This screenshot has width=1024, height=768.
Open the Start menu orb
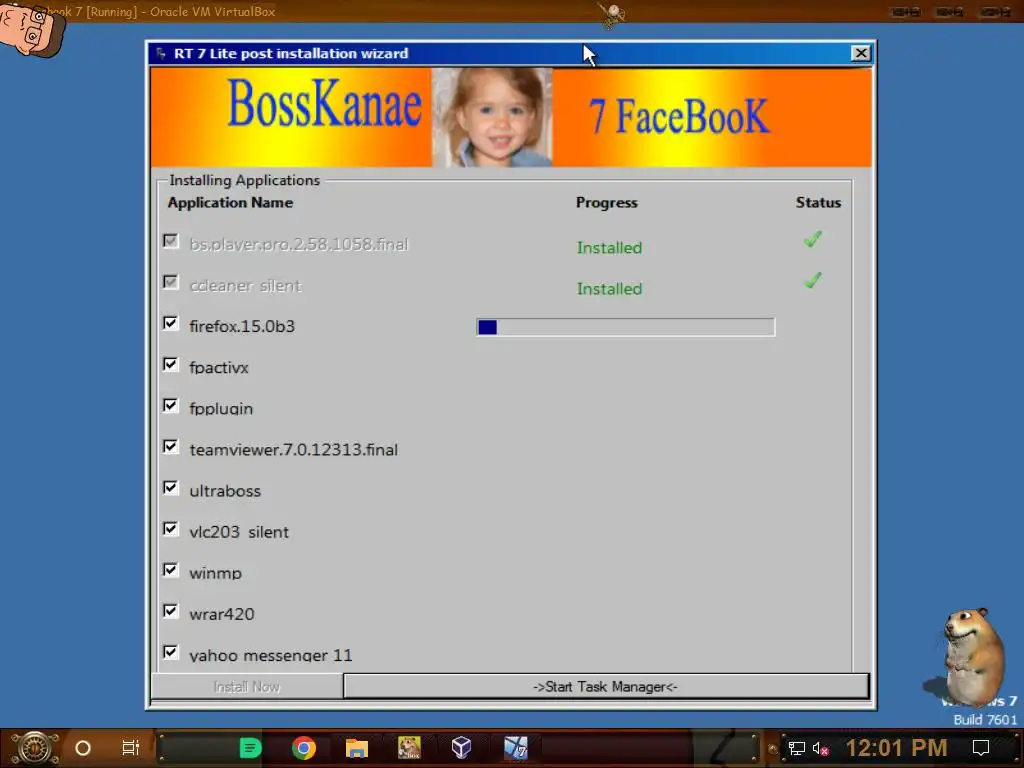[x=35, y=748]
